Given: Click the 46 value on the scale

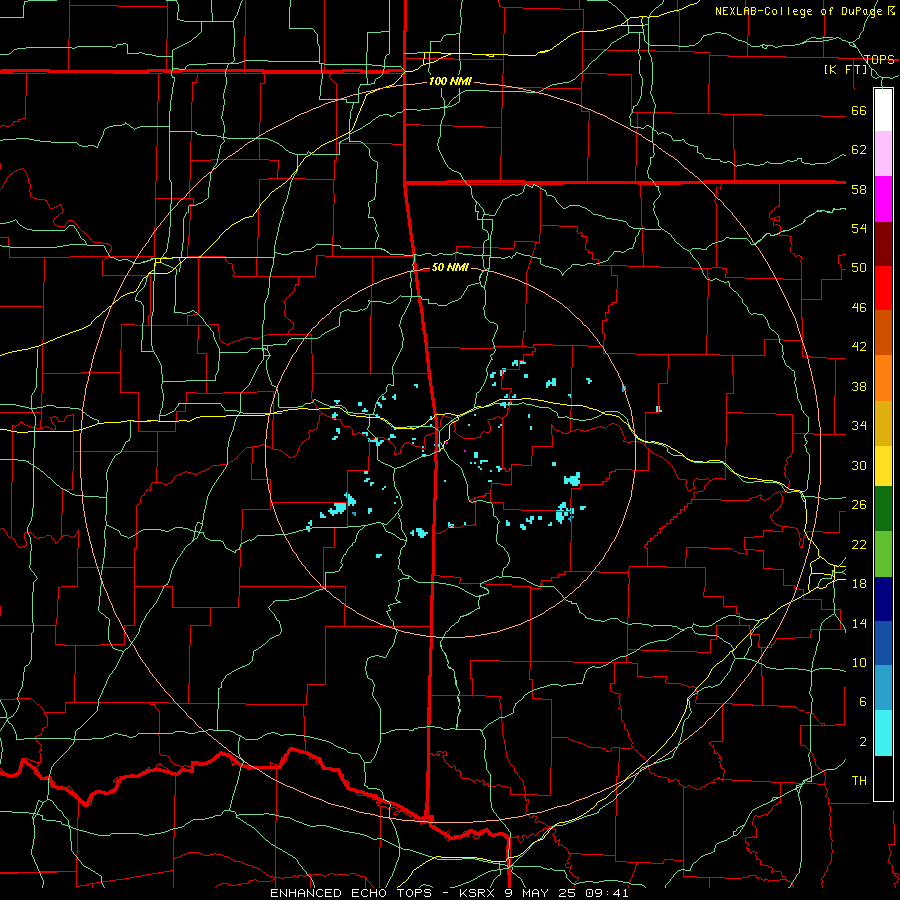Looking at the screenshot, I should click(x=859, y=308).
